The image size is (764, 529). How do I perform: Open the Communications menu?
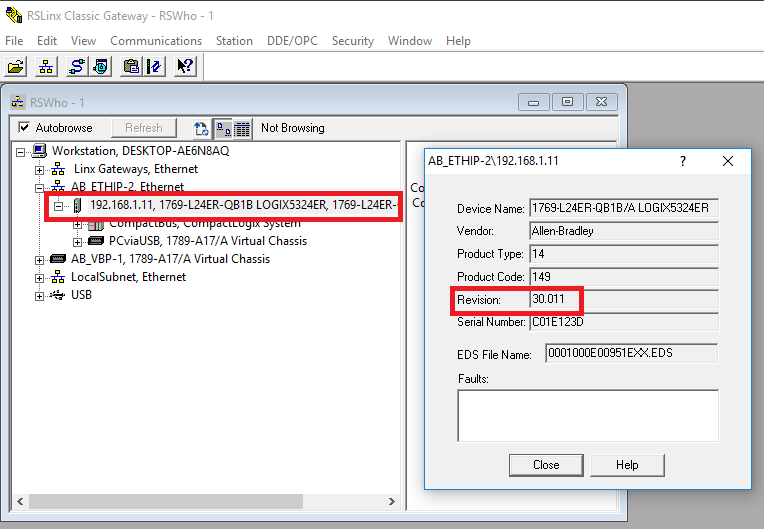tap(156, 40)
